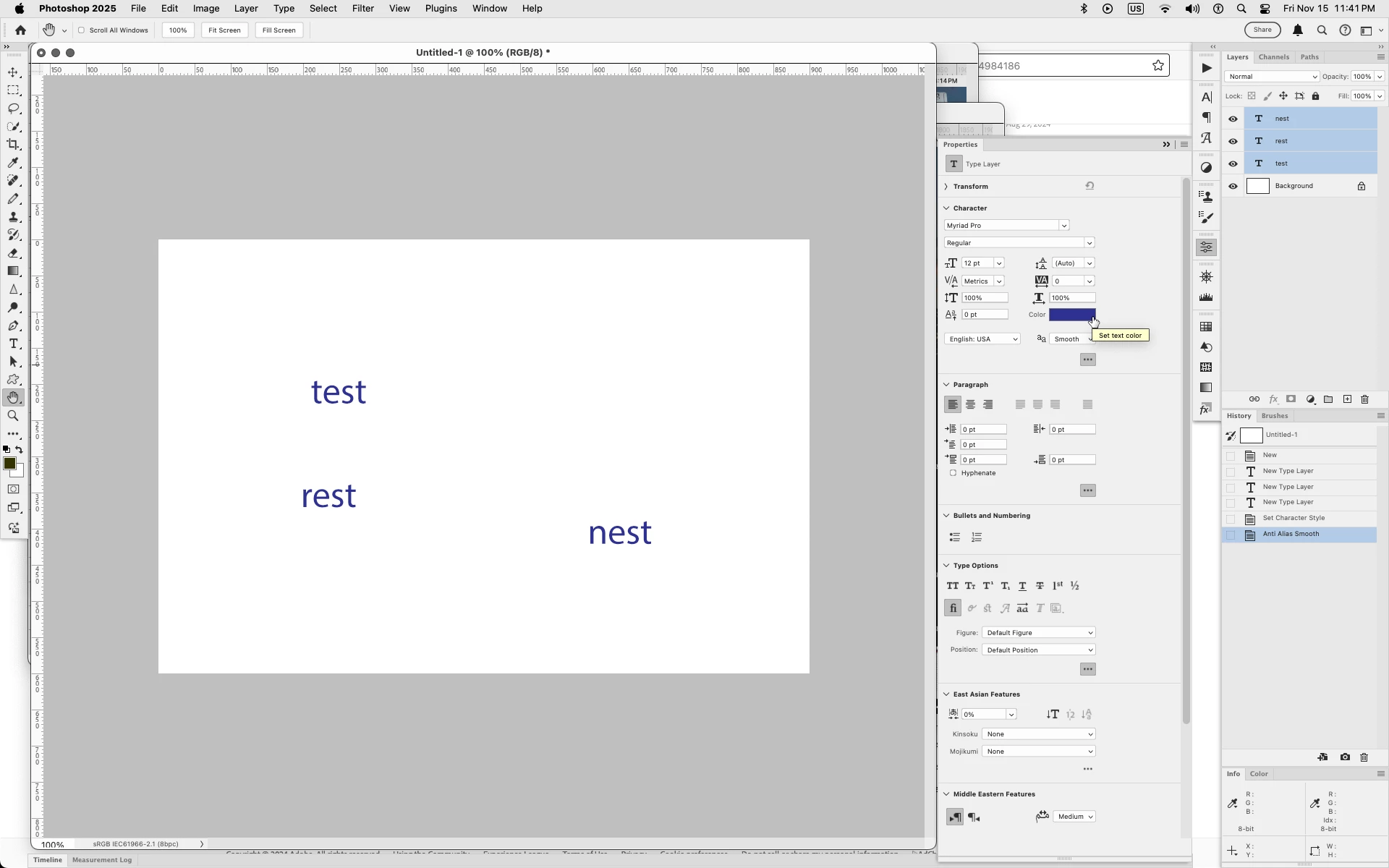Select the Lasso tool

click(14, 109)
